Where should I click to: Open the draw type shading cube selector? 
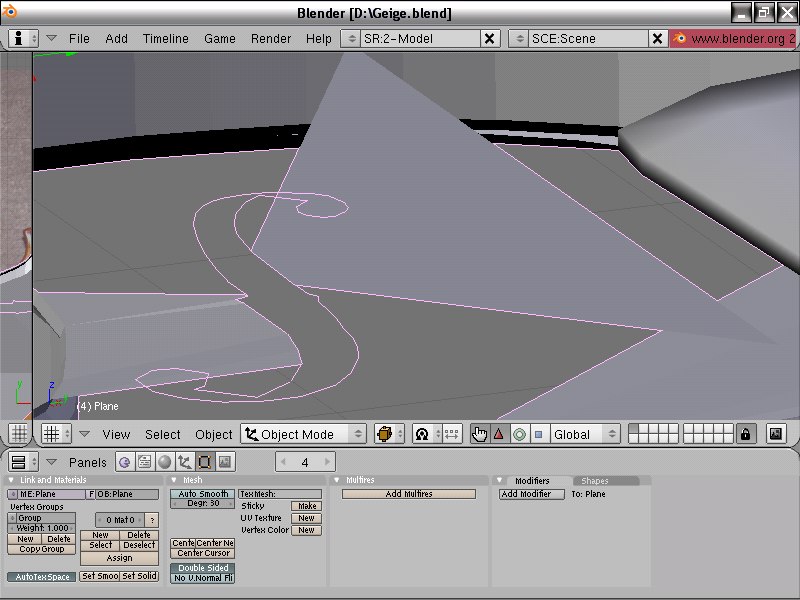[x=387, y=434]
